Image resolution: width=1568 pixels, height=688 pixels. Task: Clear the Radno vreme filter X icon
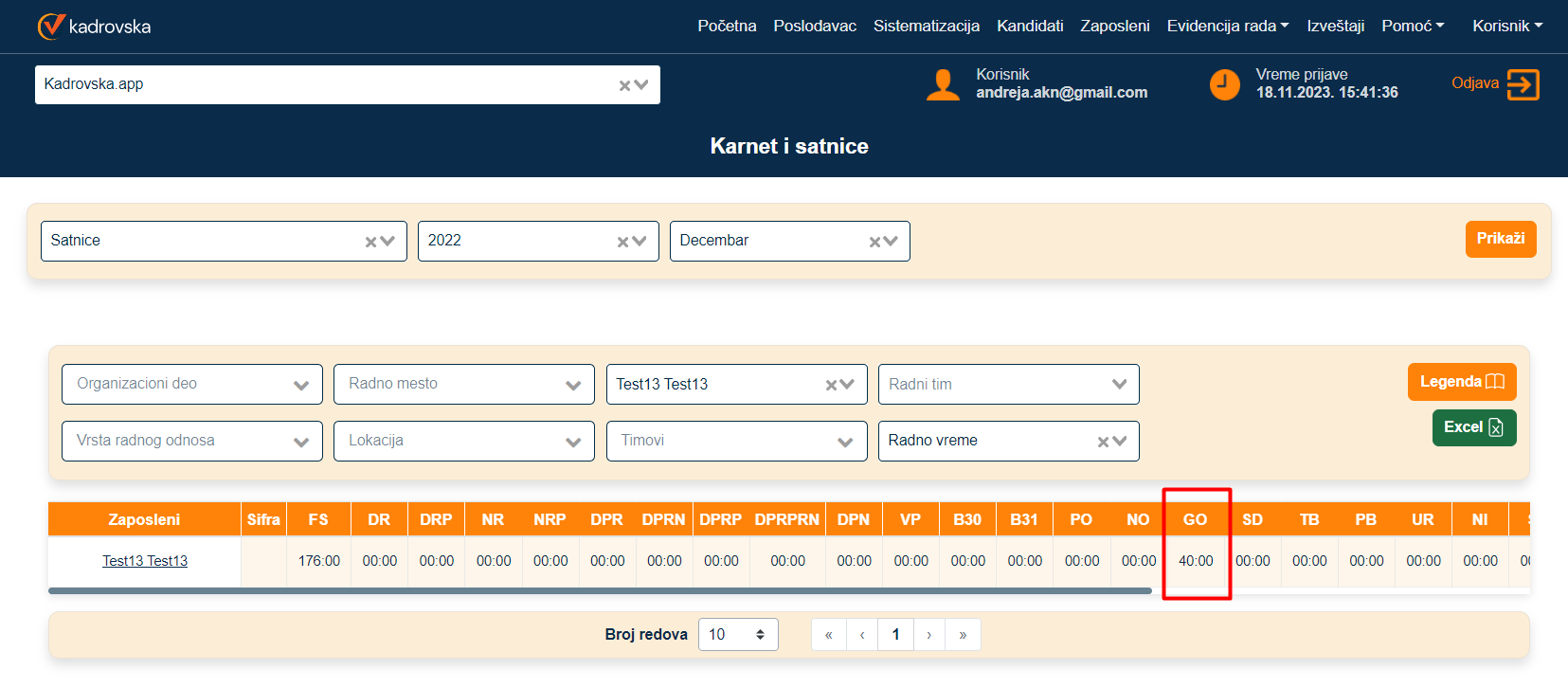pyautogui.click(x=1103, y=442)
